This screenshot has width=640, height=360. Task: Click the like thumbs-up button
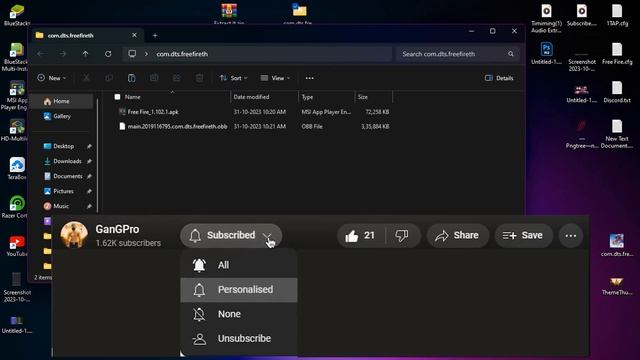tap(360, 236)
